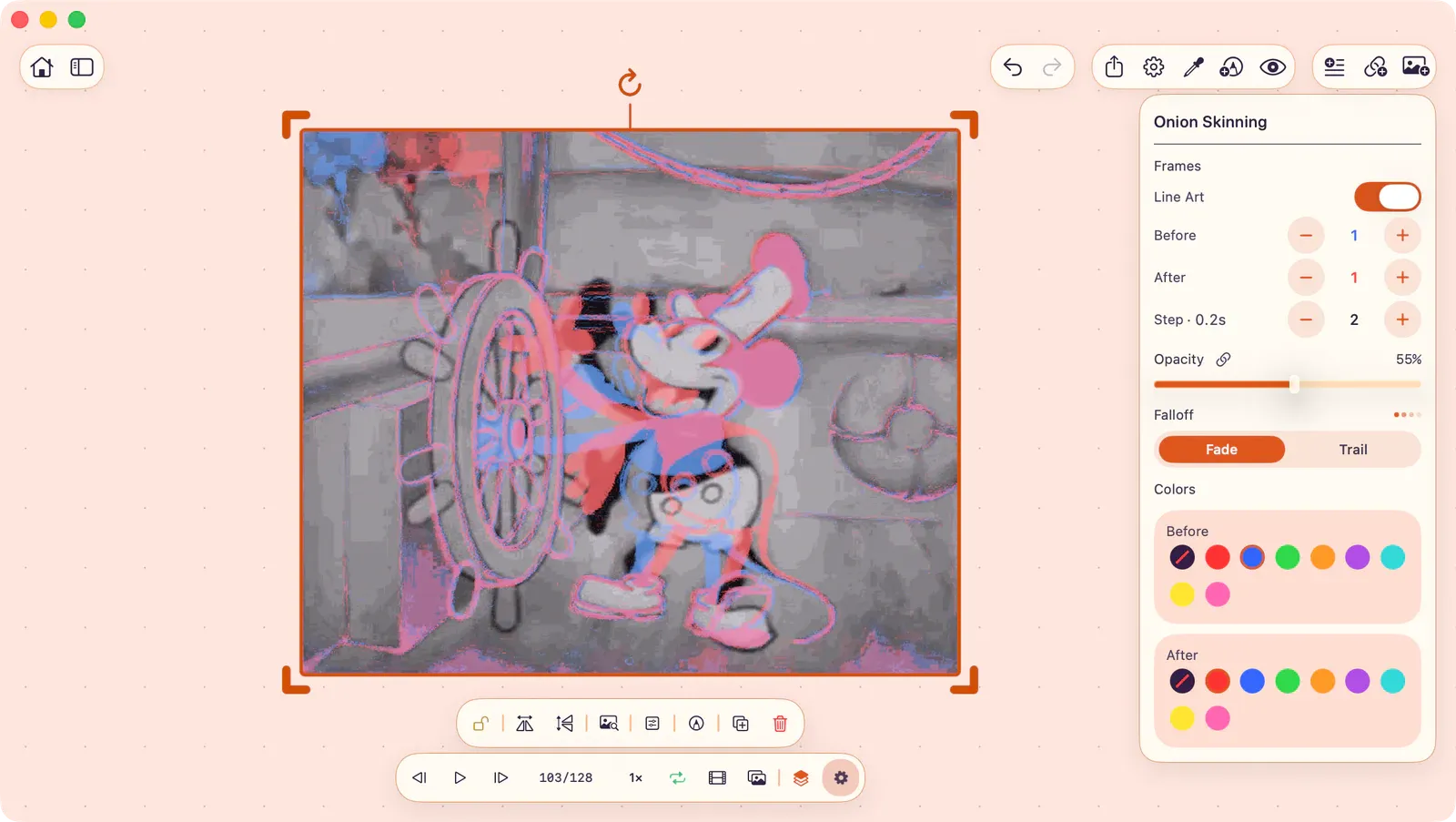Open the film strip frames view
The width and height of the screenshot is (1456, 822).
pyautogui.click(x=717, y=777)
